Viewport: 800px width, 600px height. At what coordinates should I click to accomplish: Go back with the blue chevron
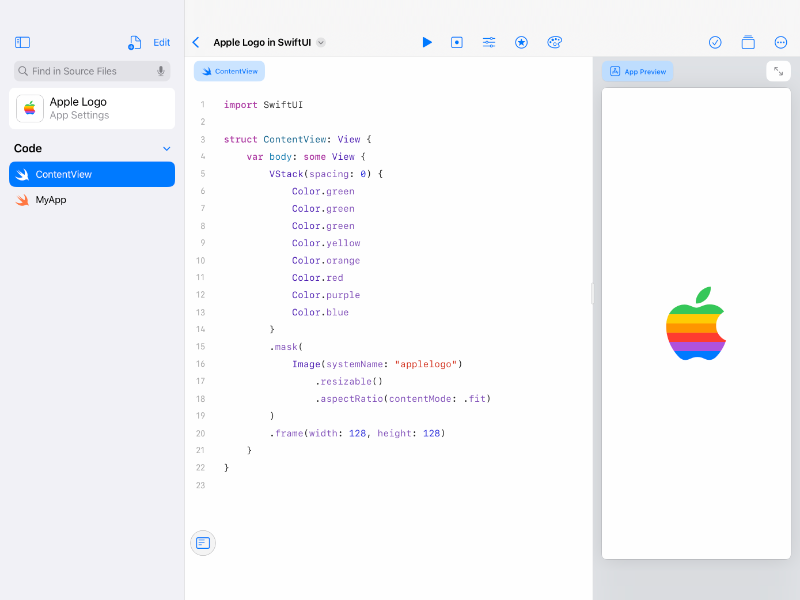pos(196,42)
